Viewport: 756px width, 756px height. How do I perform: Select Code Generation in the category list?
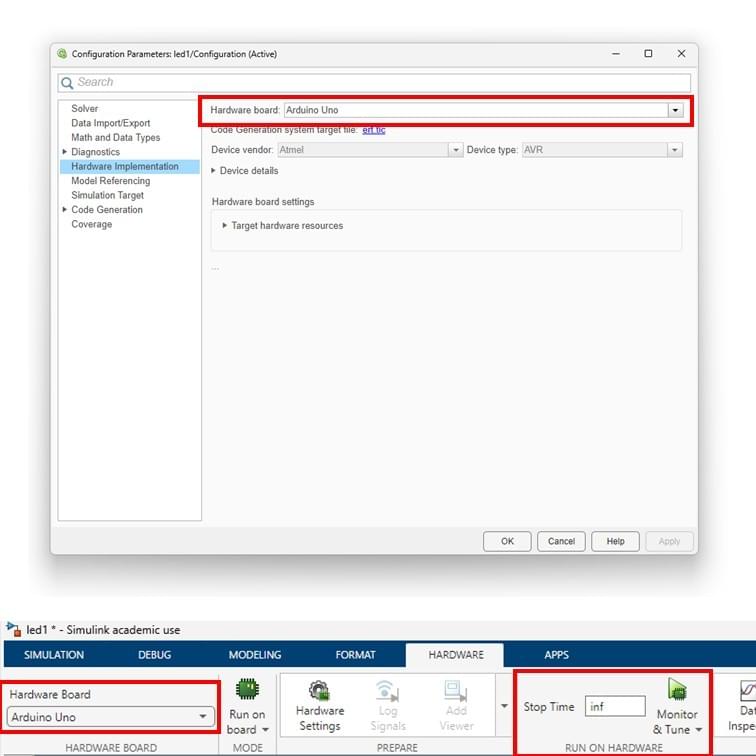(107, 210)
